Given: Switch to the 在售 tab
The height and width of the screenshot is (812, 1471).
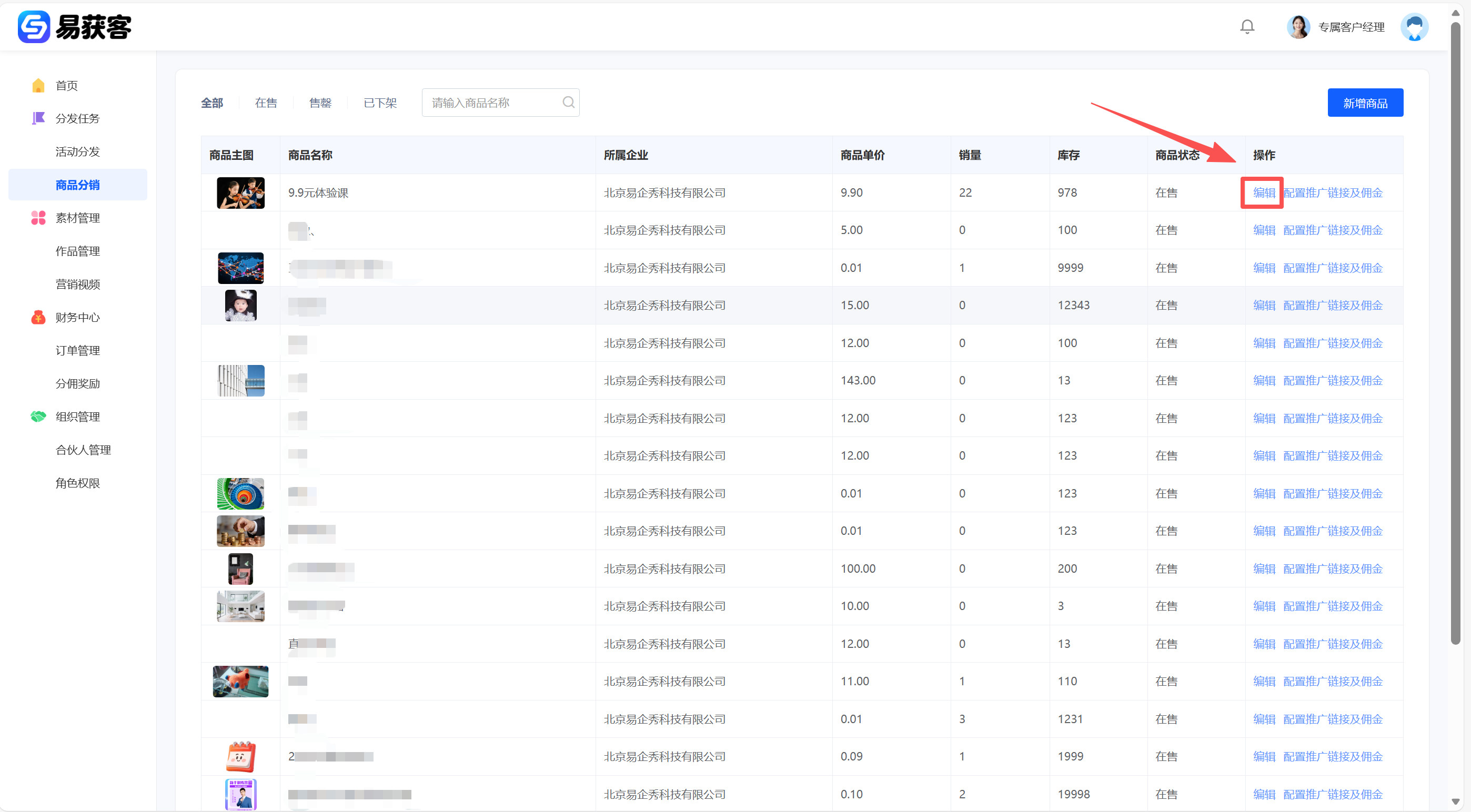Looking at the screenshot, I should (x=266, y=103).
